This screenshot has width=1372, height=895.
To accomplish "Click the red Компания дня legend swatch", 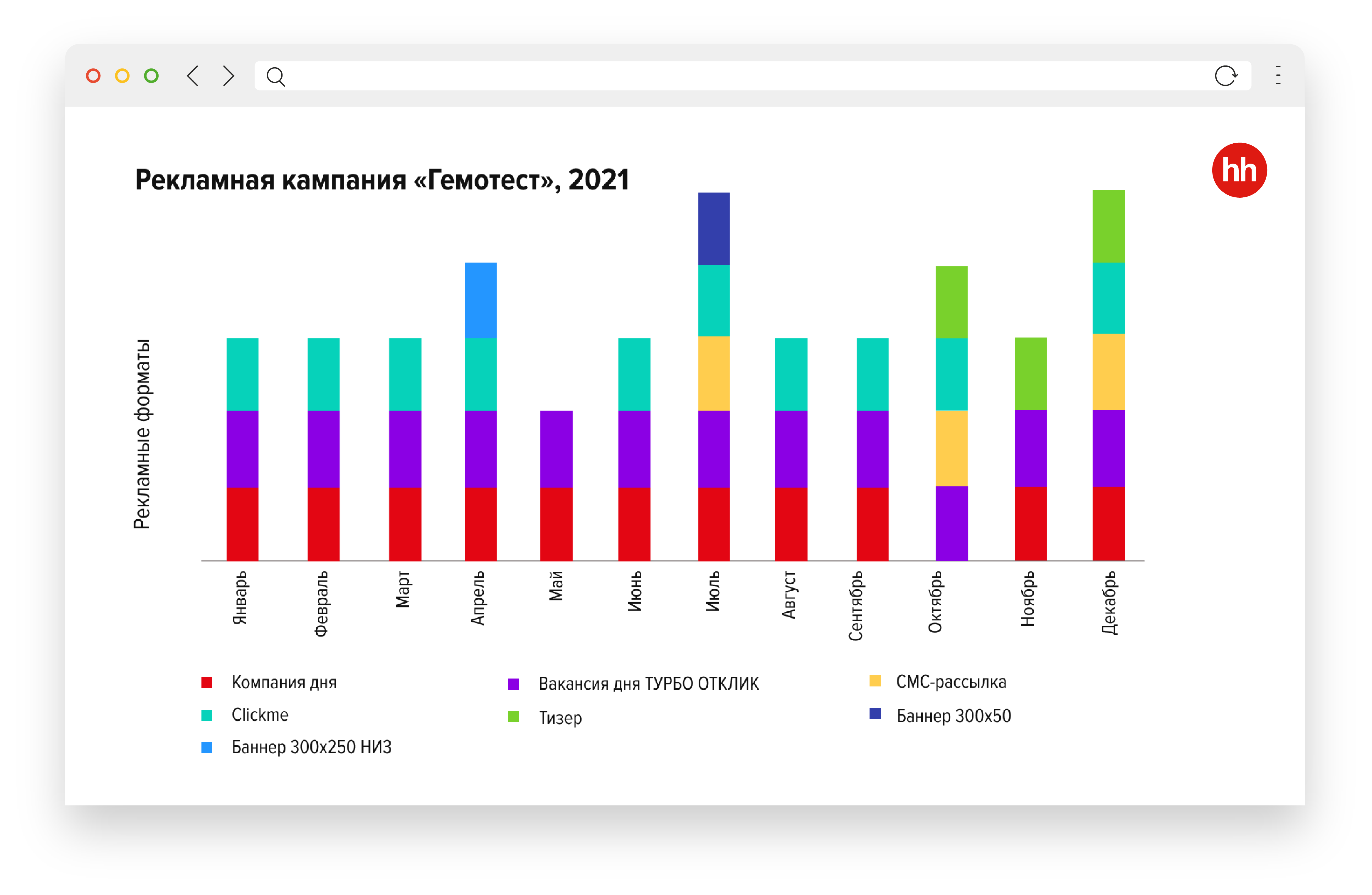I will 207,683.
